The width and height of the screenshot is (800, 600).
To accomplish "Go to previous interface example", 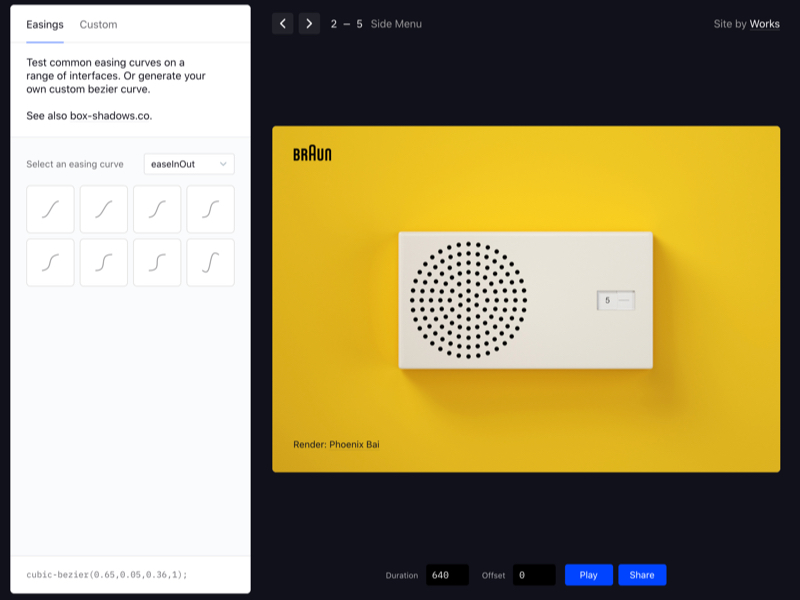I will [x=283, y=24].
